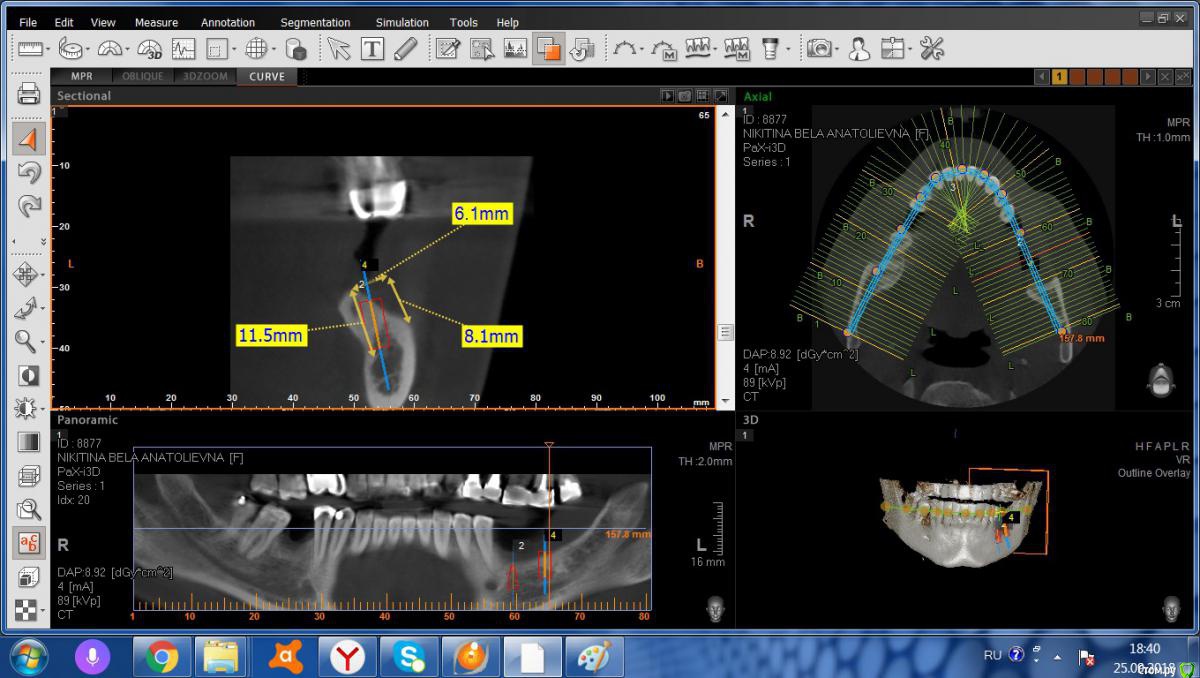Expand the layout grid dropdown arrow
The width and height of the screenshot is (1200, 678).
pyautogui.click(x=274, y=49)
